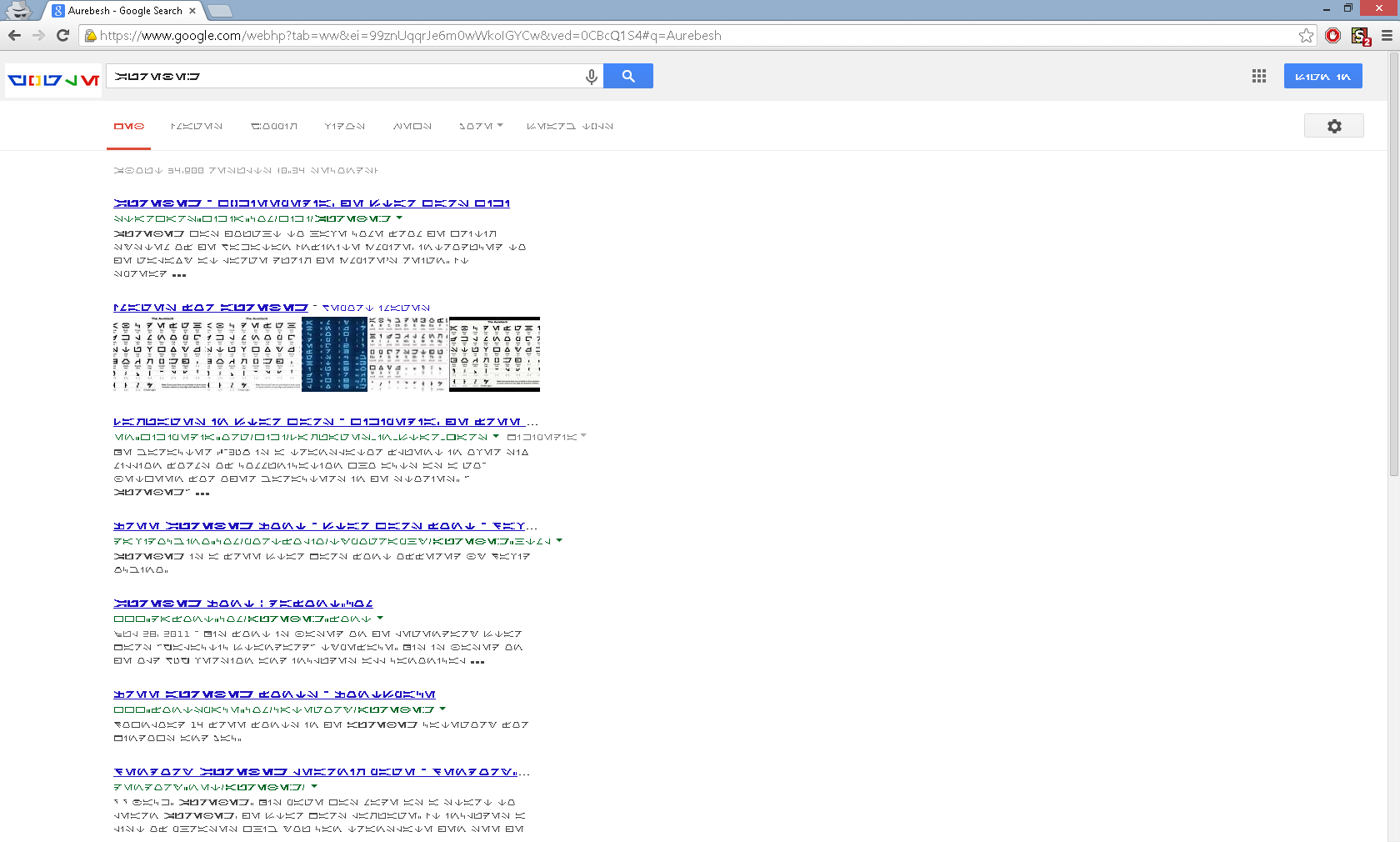Viewport: 1400px width, 842px height.
Task: Select the red Web results tab
Action: [129, 127]
